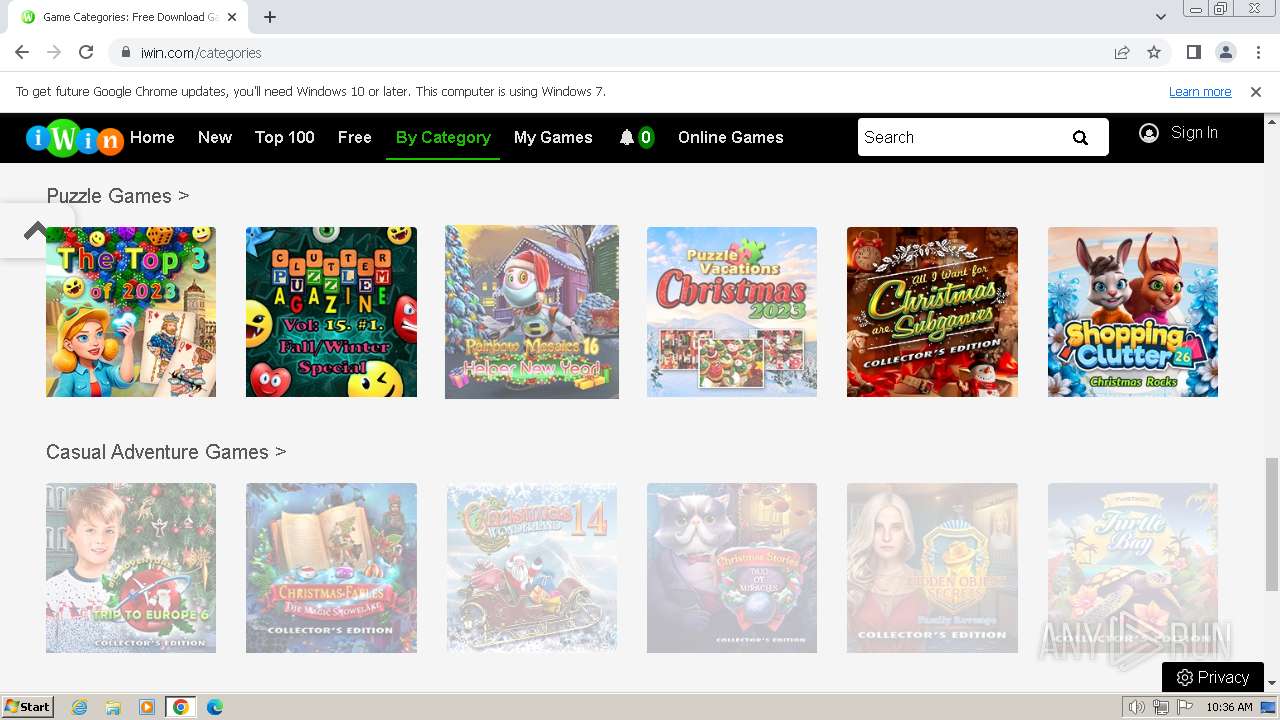The width and height of the screenshot is (1280, 720).
Task: Open Christmas Stories cat game thumbnail
Action: point(732,568)
